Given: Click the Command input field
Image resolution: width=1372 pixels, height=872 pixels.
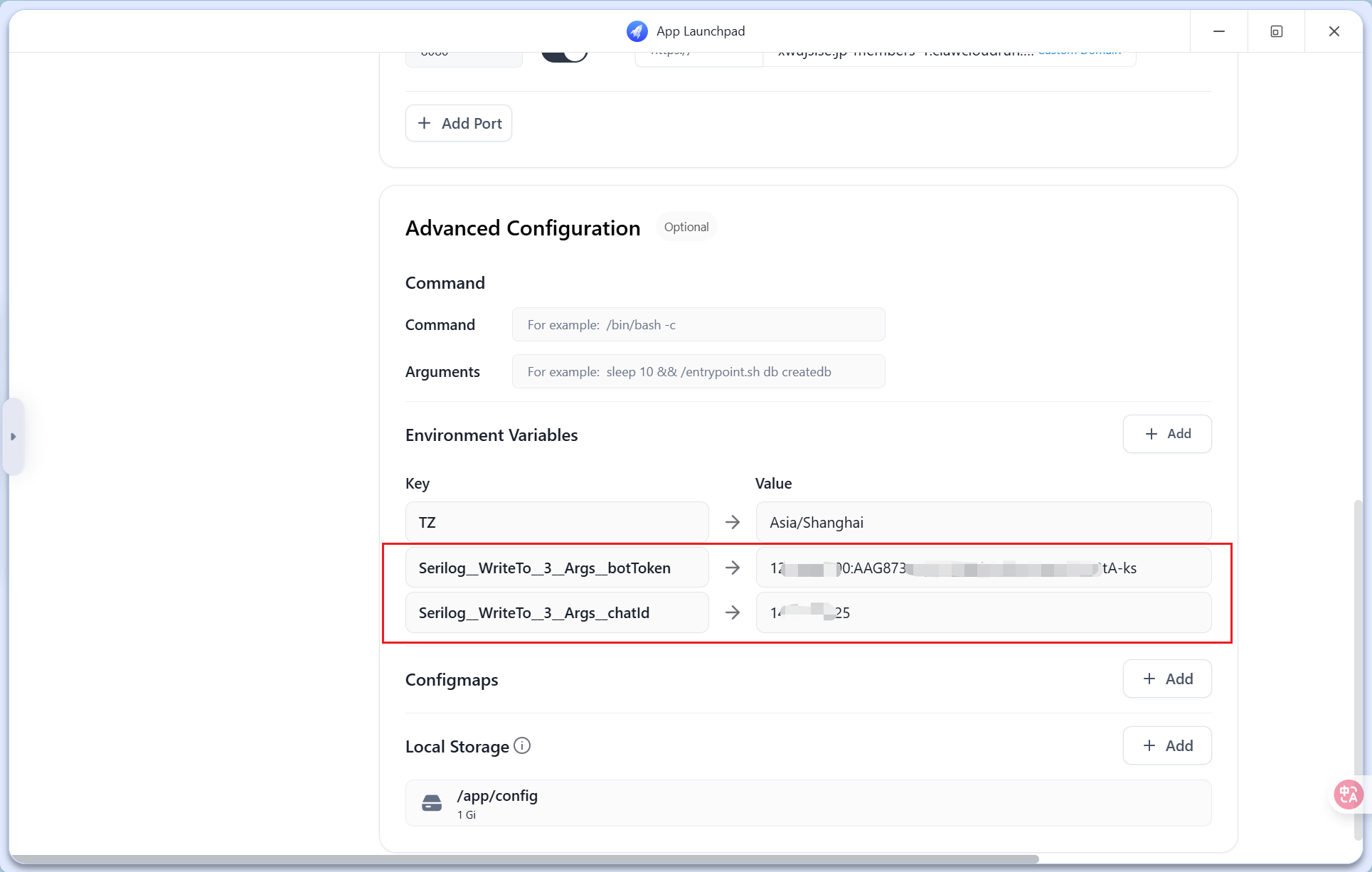Looking at the screenshot, I should pyautogui.click(x=698, y=325).
